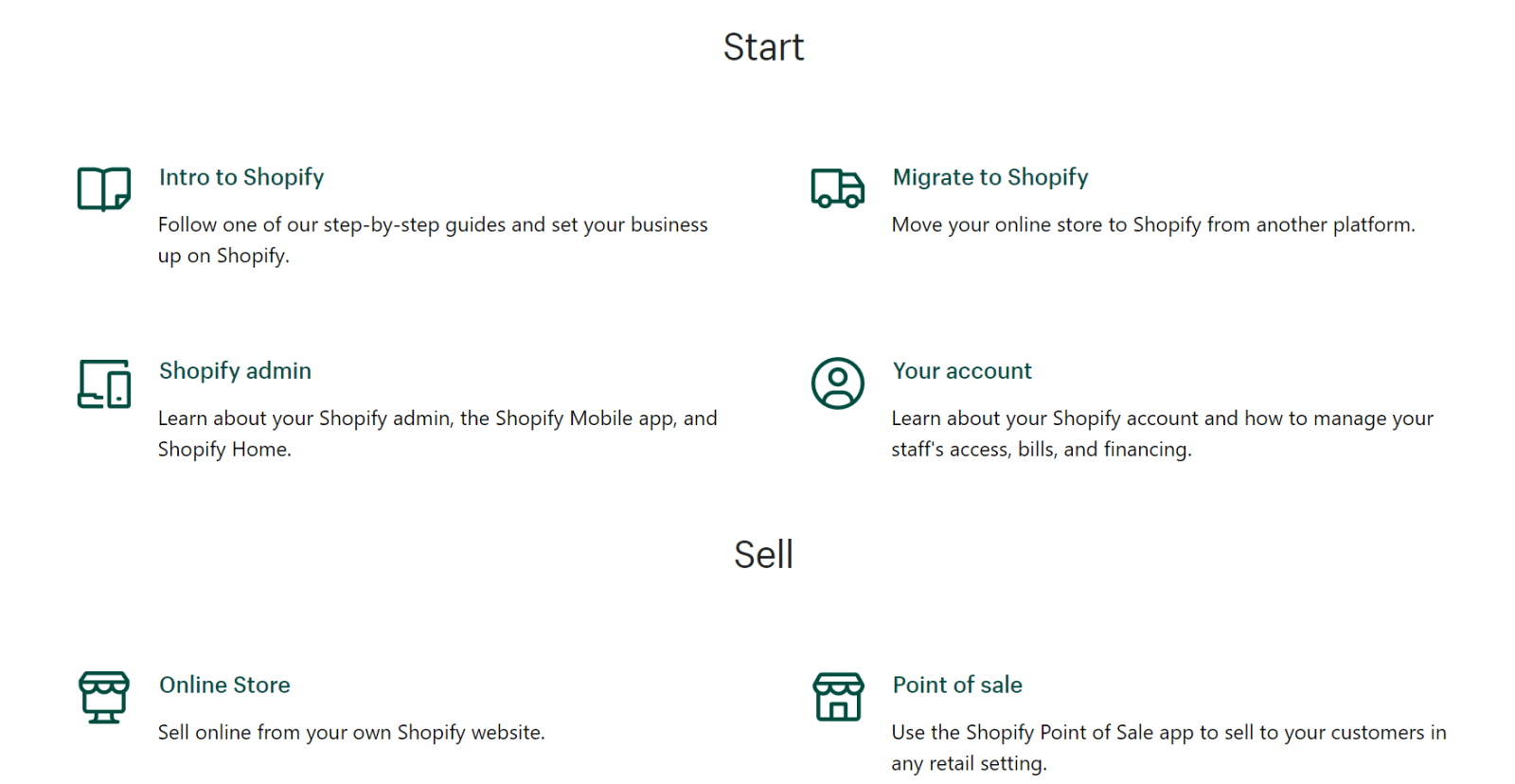Image resolution: width=1515 pixels, height=784 pixels.
Task: Click the step-by-step guides description text
Action: click(x=432, y=240)
